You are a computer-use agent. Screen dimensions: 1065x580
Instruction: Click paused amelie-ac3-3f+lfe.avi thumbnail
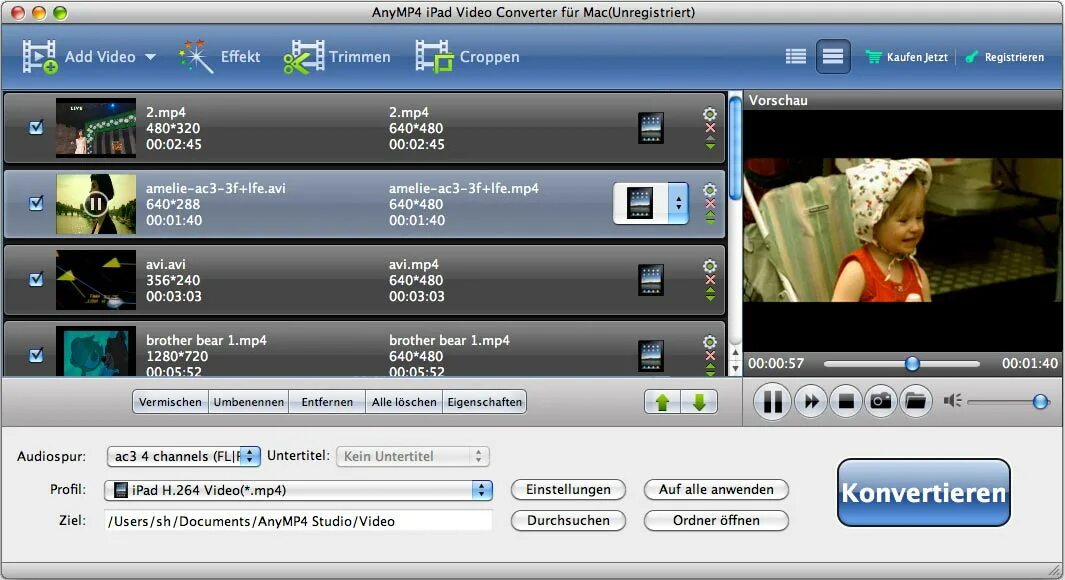click(x=96, y=204)
